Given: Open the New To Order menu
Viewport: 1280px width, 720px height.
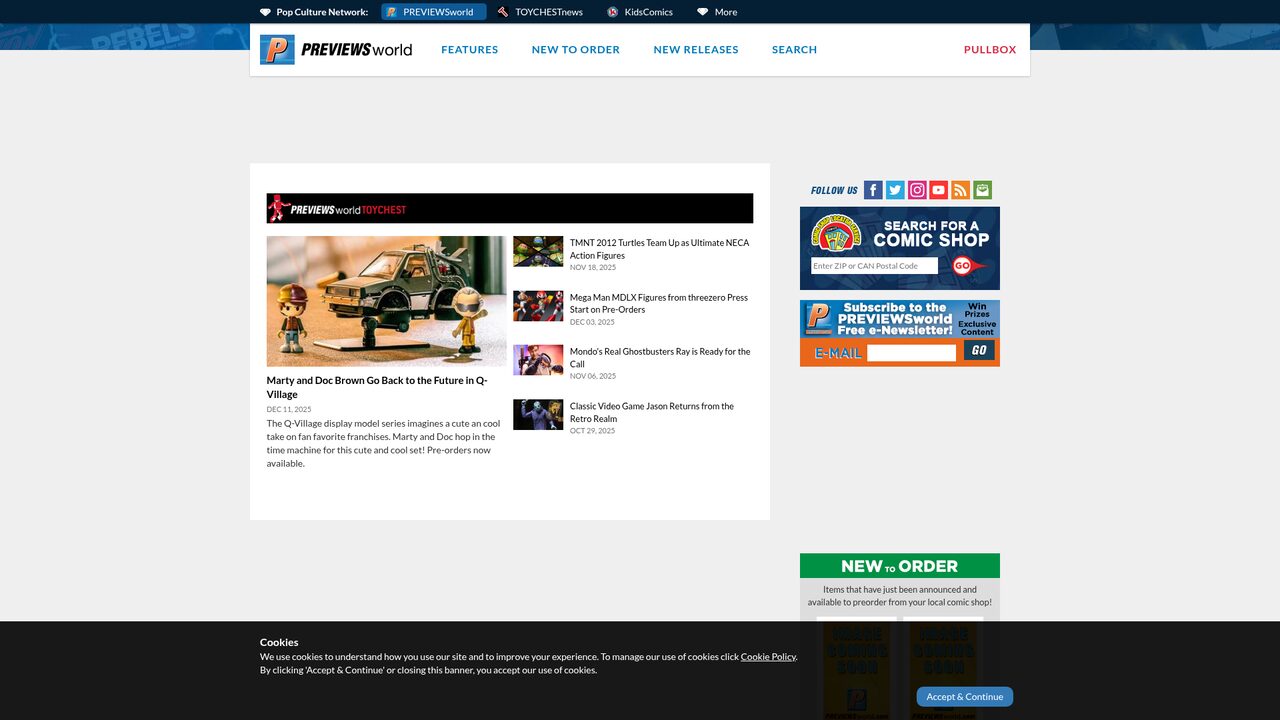Looking at the screenshot, I should (x=576, y=49).
